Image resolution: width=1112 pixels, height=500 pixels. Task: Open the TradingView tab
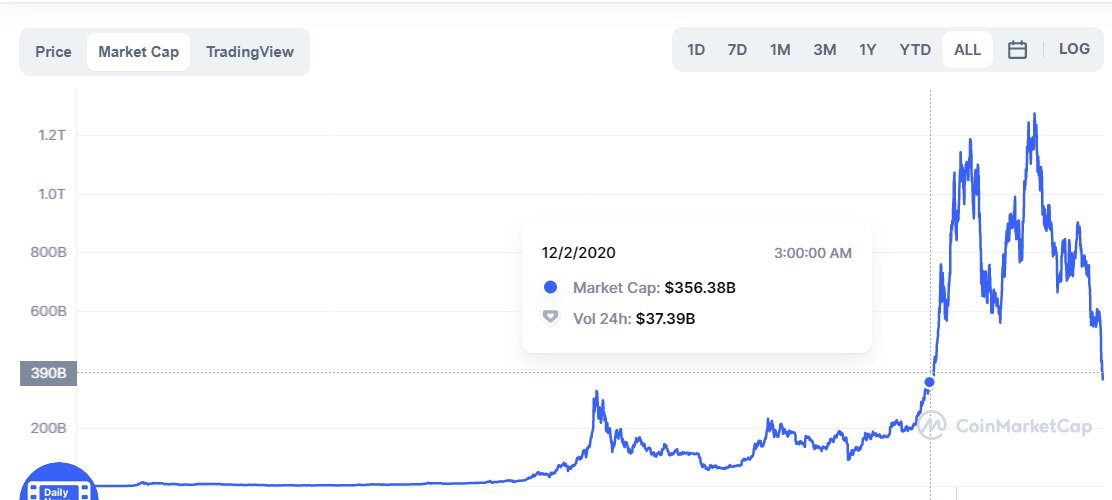pyautogui.click(x=250, y=52)
